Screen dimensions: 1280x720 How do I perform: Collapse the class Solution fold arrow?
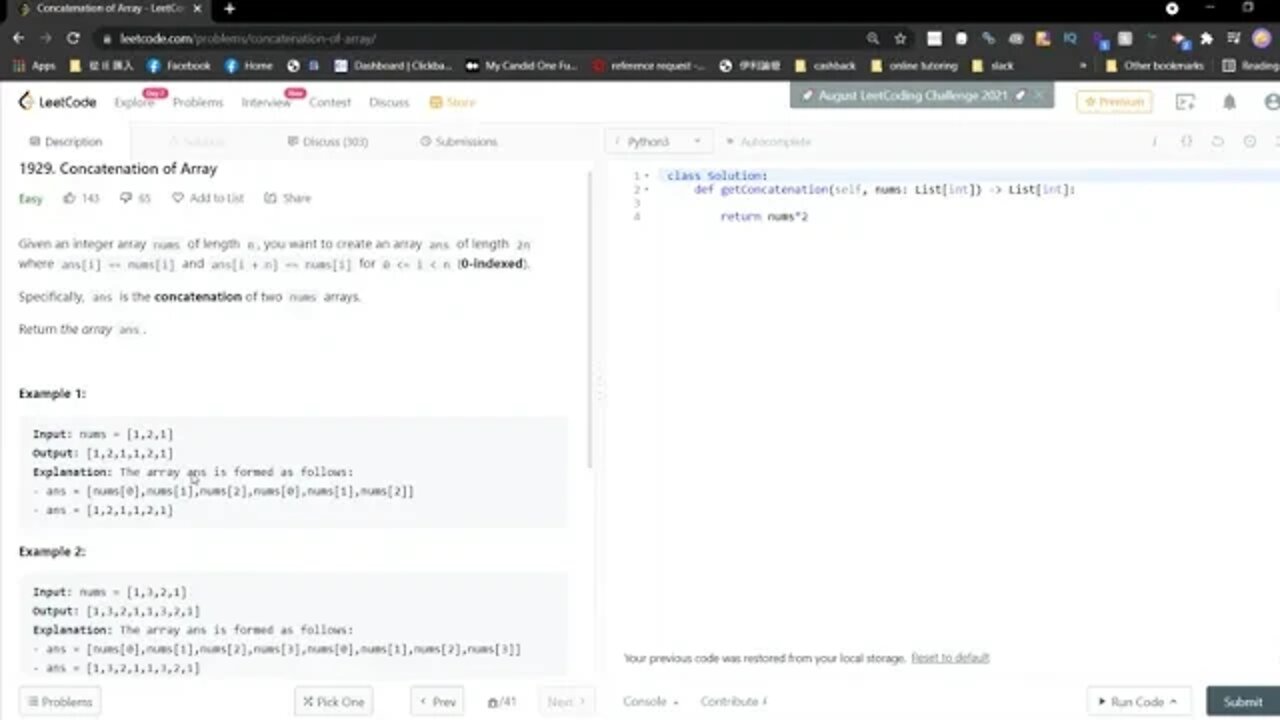click(648, 176)
